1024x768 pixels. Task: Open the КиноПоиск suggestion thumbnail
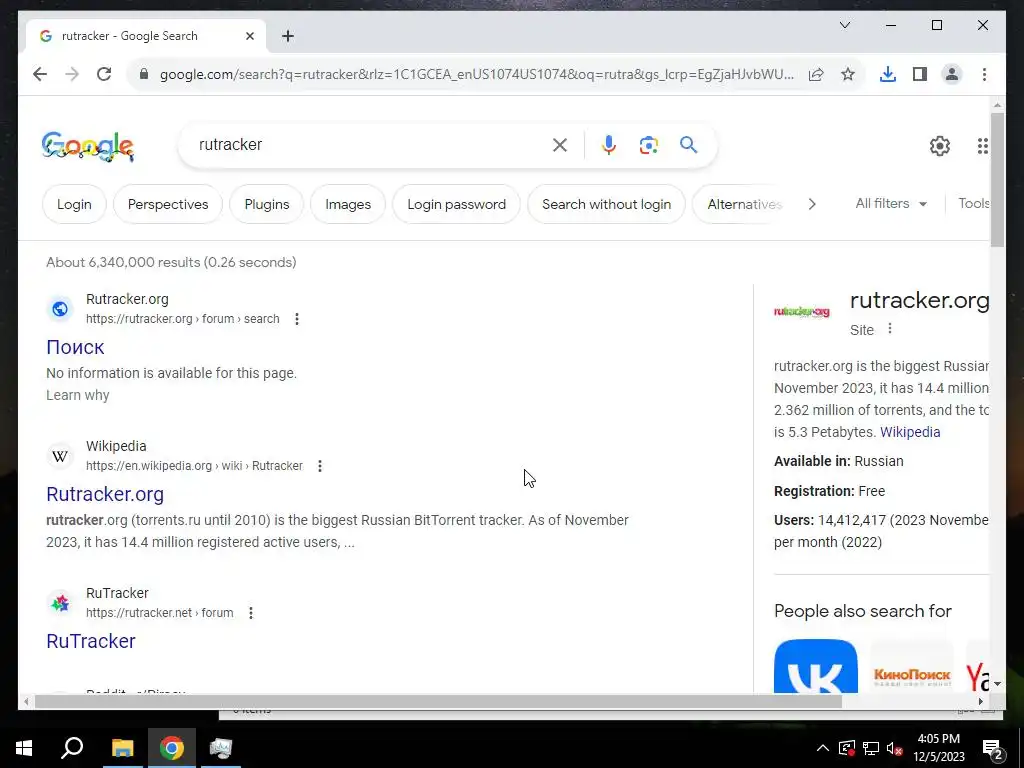click(912, 666)
